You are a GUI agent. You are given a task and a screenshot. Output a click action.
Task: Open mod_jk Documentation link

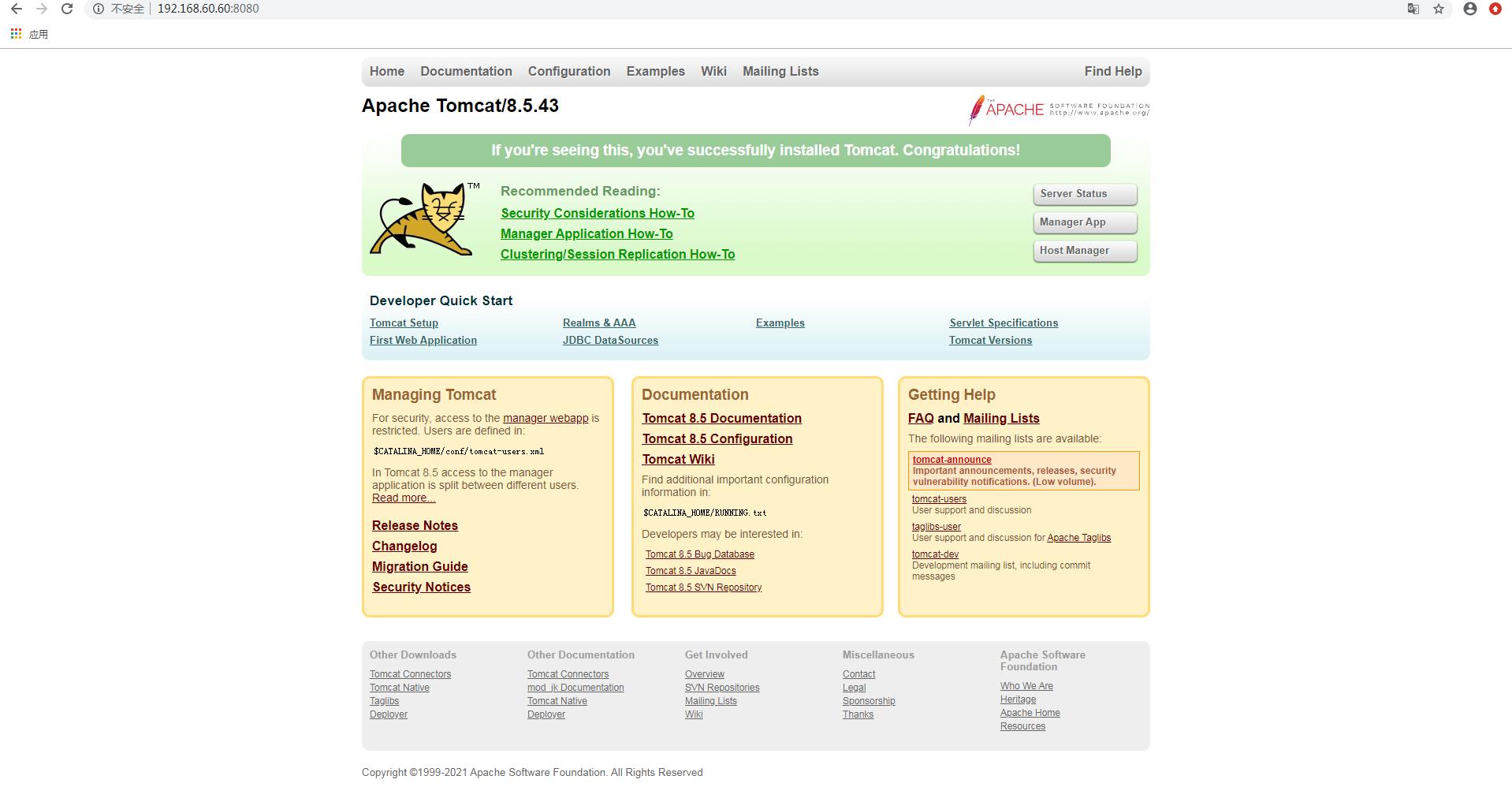575,688
